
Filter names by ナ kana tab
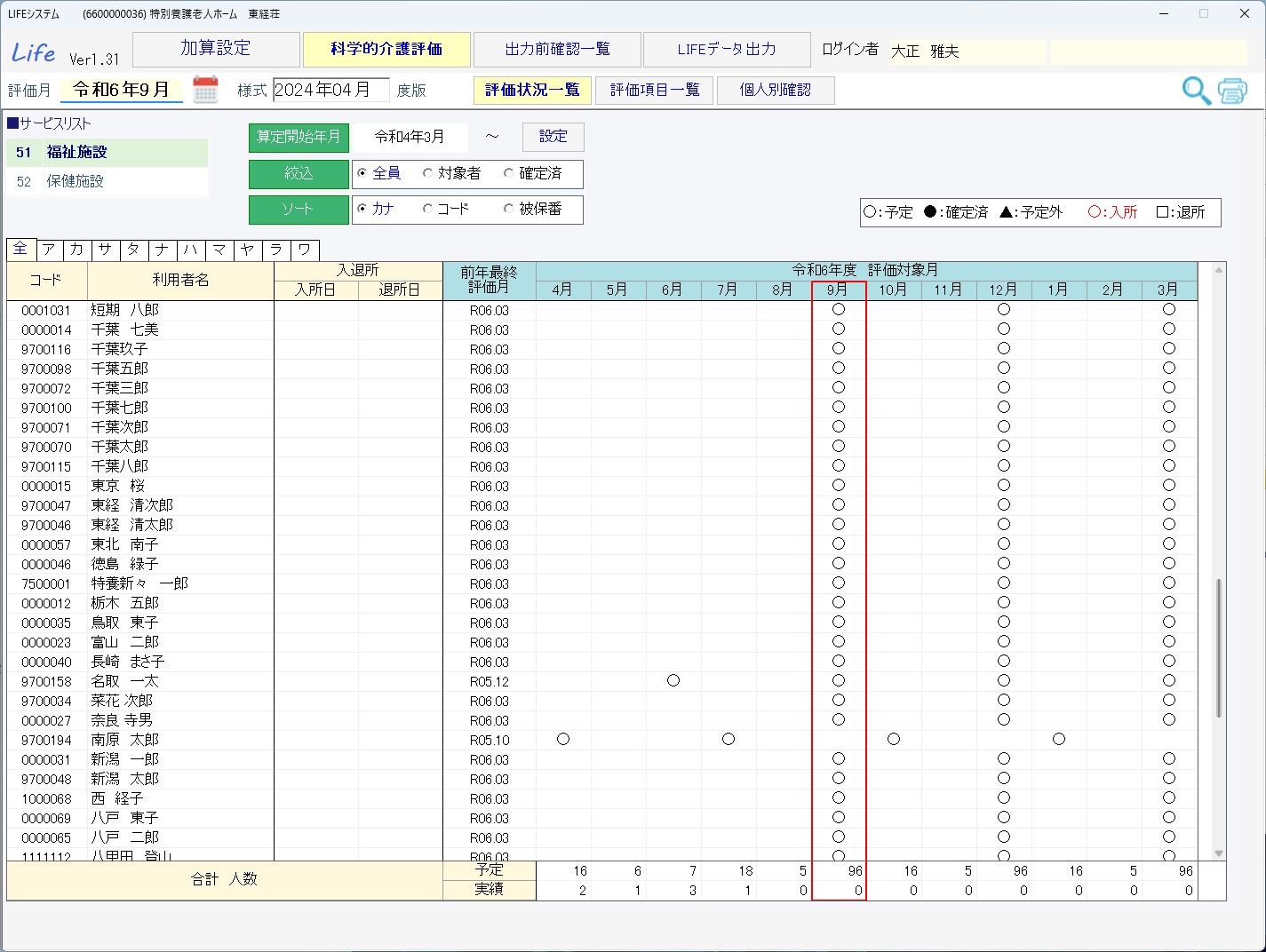point(163,250)
